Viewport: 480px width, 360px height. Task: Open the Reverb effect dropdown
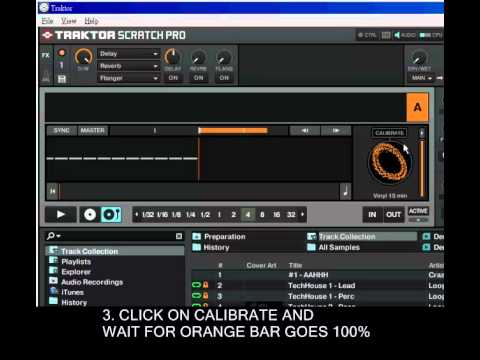pyautogui.click(x=129, y=66)
